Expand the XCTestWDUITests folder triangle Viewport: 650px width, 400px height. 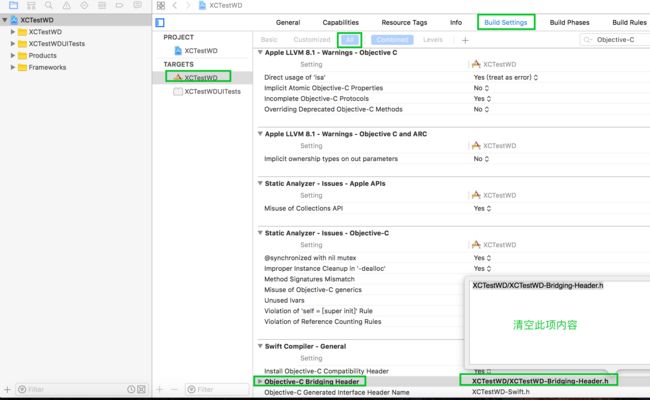click(13, 44)
